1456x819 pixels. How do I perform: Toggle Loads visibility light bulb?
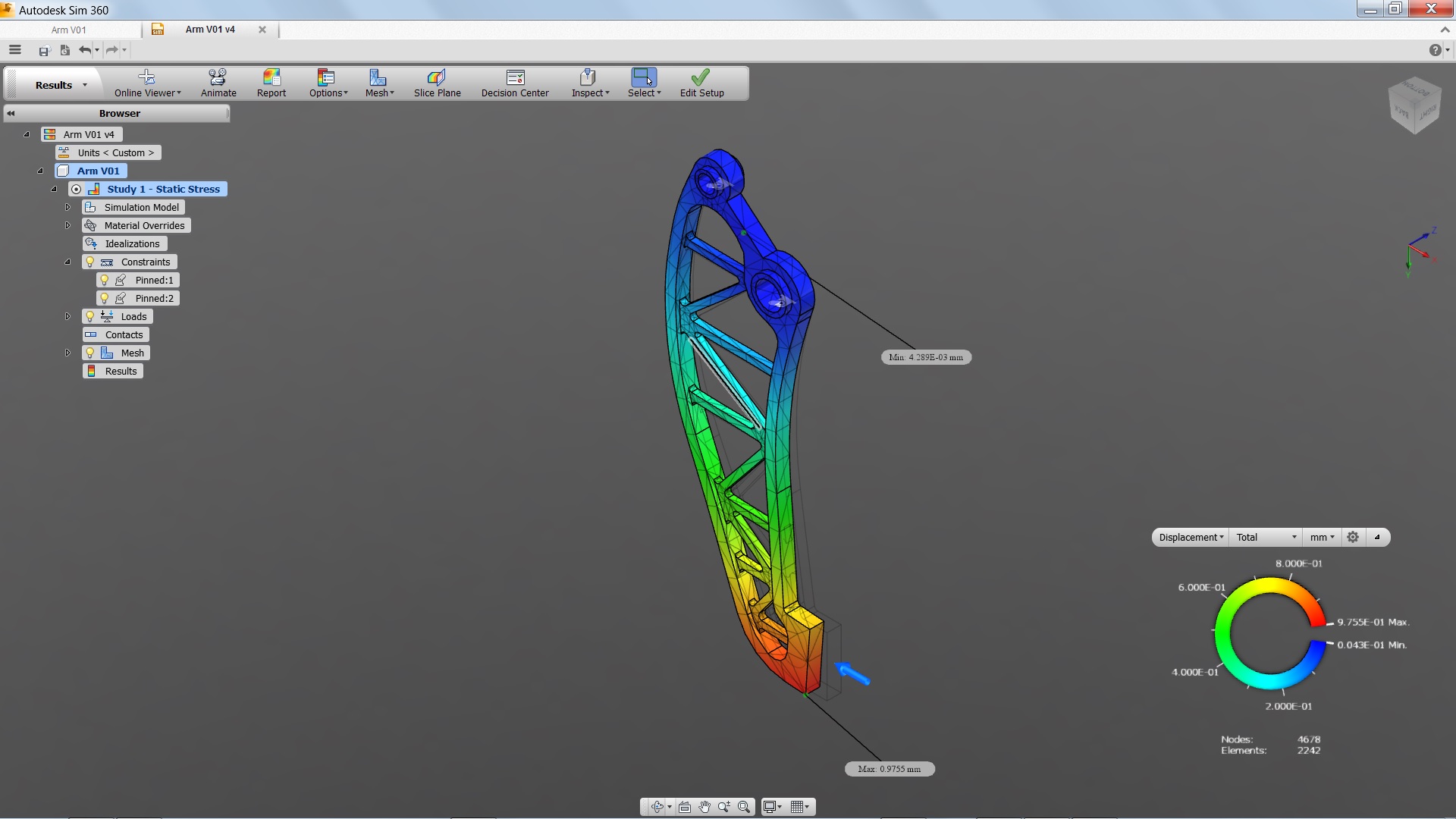click(x=90, y=316)
